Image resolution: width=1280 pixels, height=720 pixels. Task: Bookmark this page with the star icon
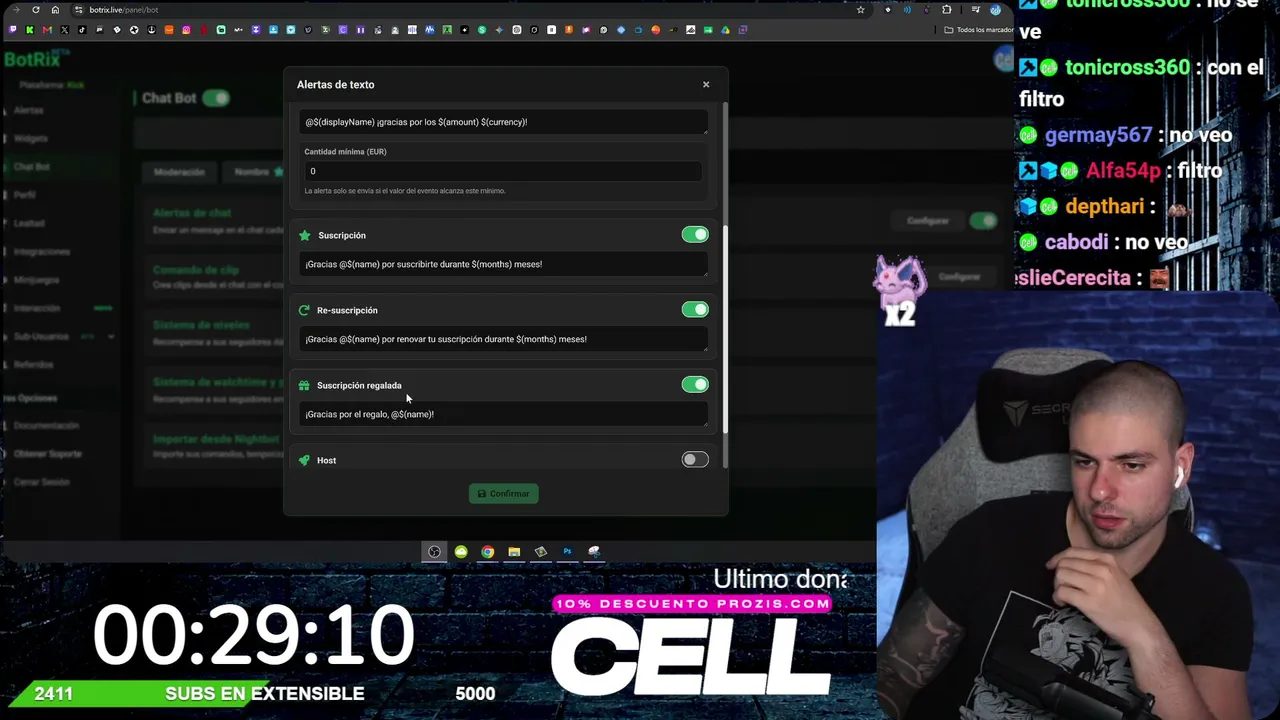pyautogui.click(x=860, y=10)
